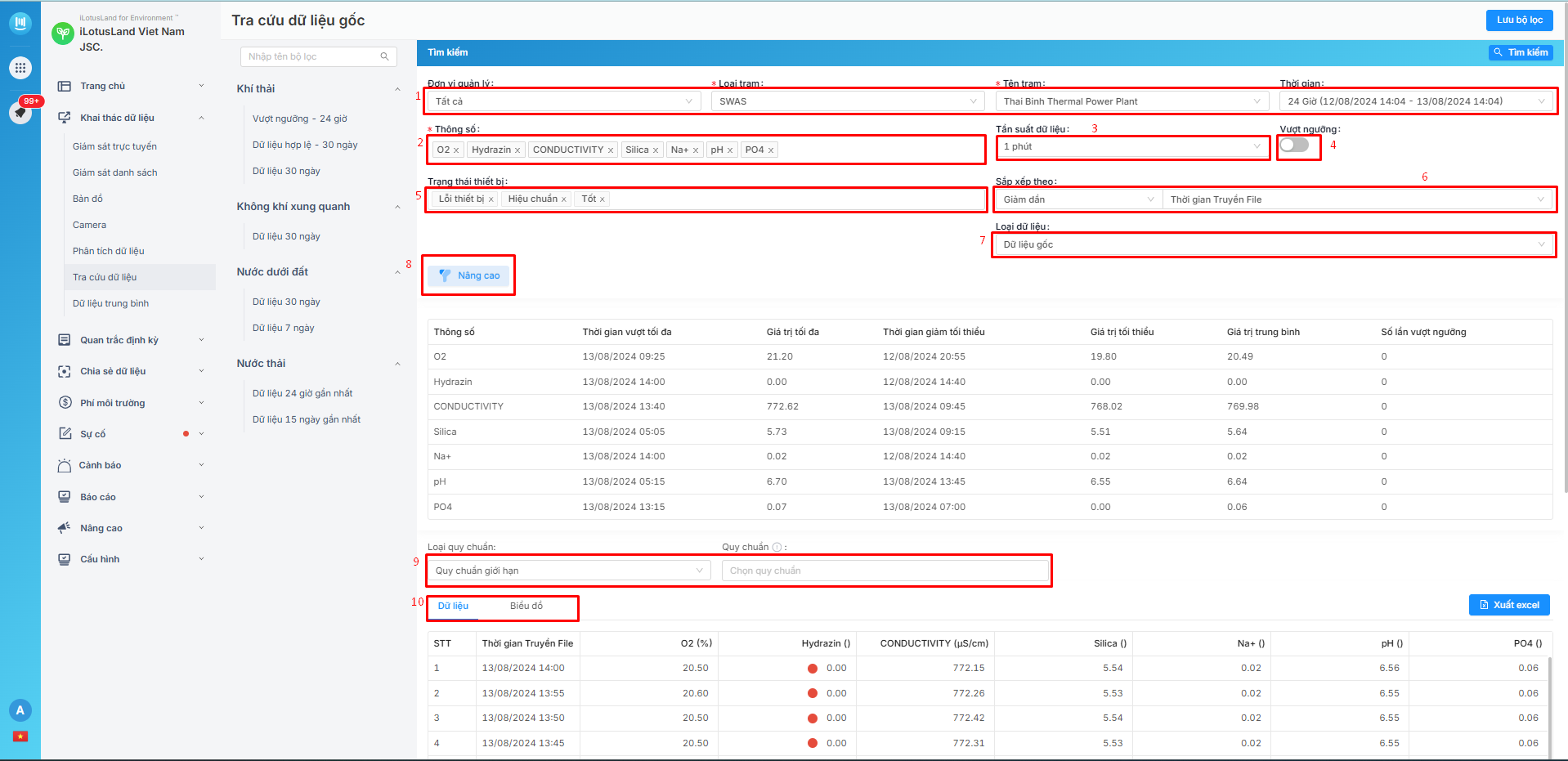
Task: Click the Hydrazin red status dot at 14:00
Action: 813,669
